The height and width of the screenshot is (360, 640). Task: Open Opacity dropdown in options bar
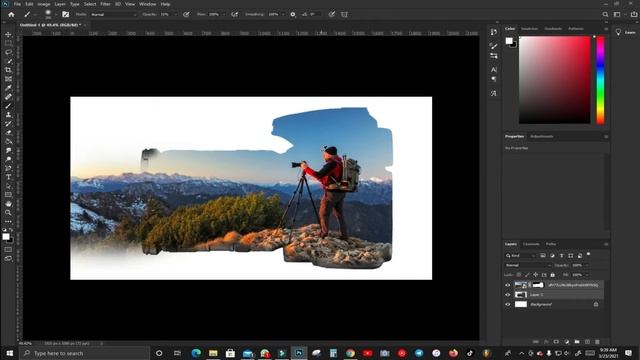176,14
